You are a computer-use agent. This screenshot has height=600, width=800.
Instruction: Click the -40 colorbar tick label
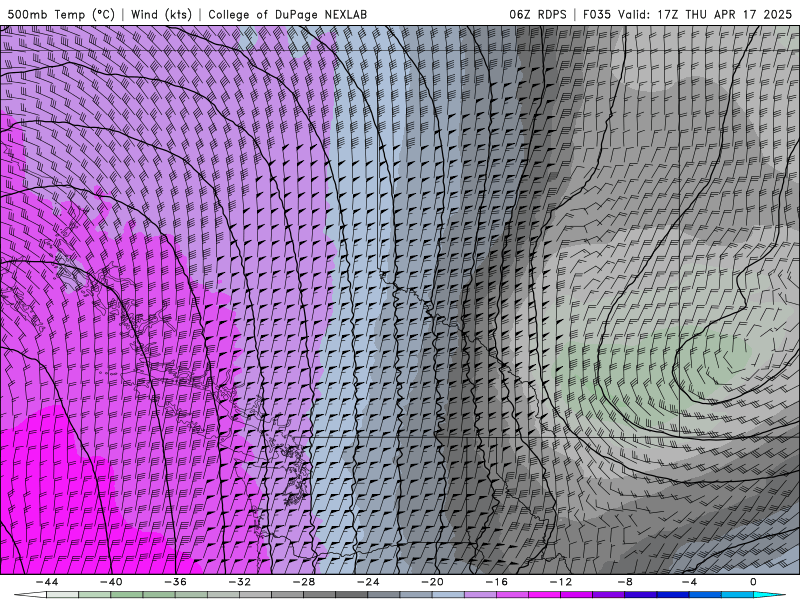pos(111,582)
